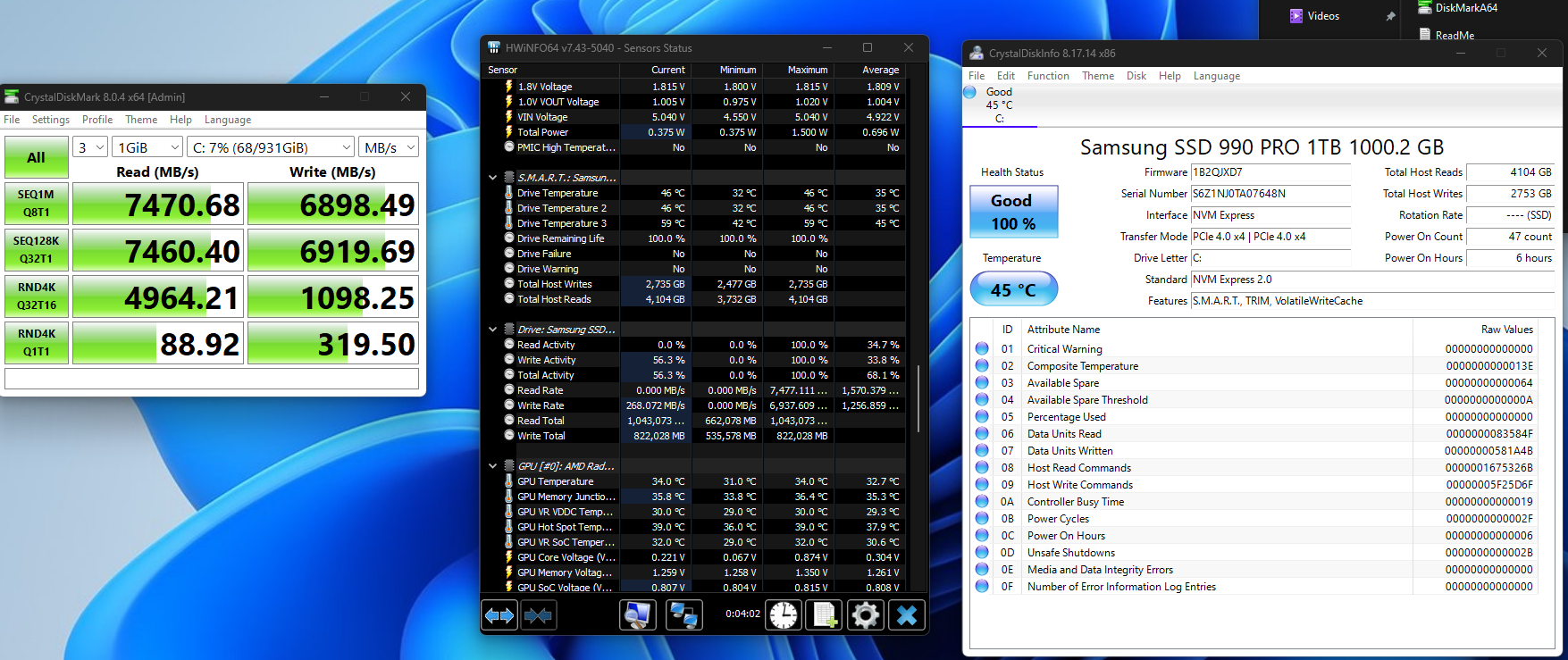Start the RND4K Q1T1 test
This screenshot has width=1568, height=660.
[37, 343]
